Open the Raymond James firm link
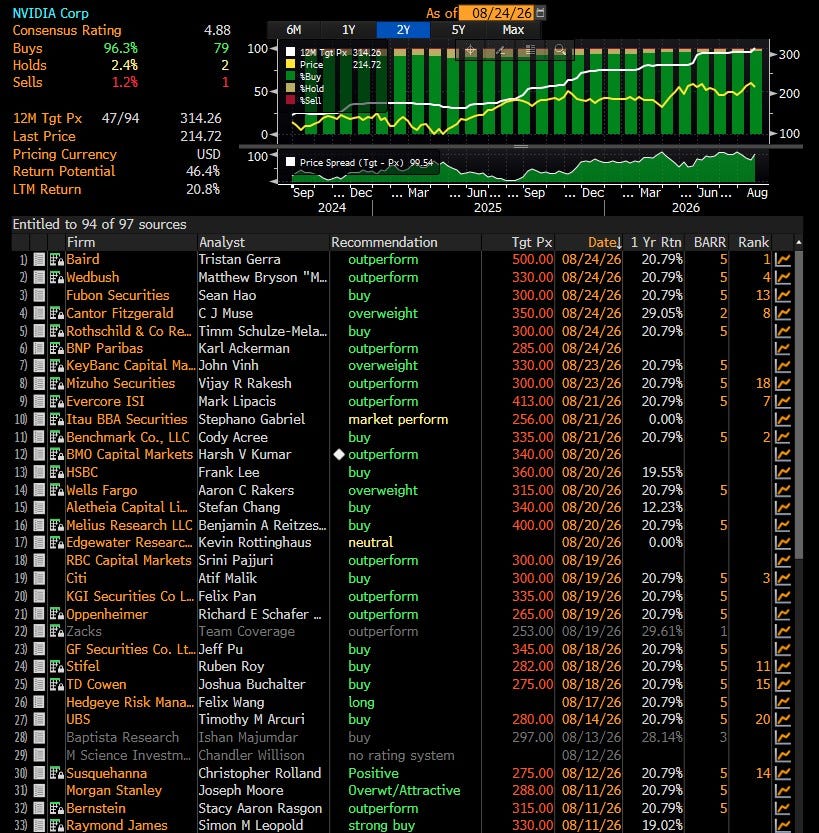The image size is (819, 833). 117,825
